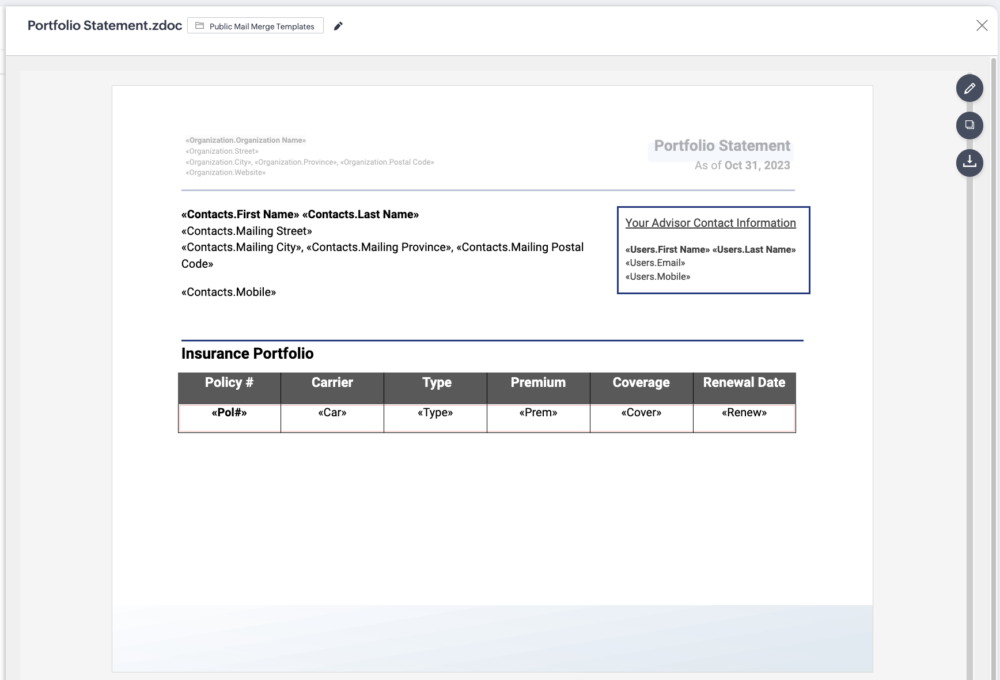Open the Public Mail Merge Templates folder tag
The height and width of the screenshot is (680, 1000).
(x=255, y=26)
